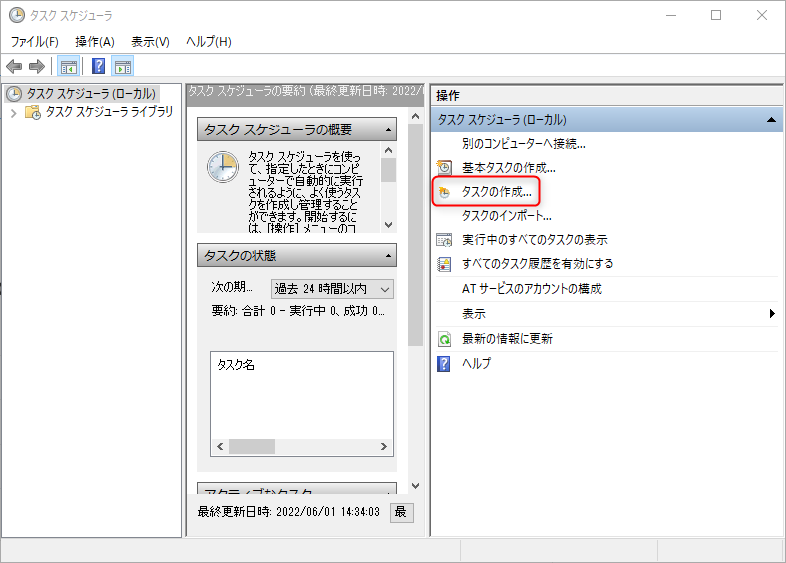Screen dimensions: 786x563
Task: Click the green 最新の情報に更新 icon
Action: pyautogui.click(x=444, y=339)
